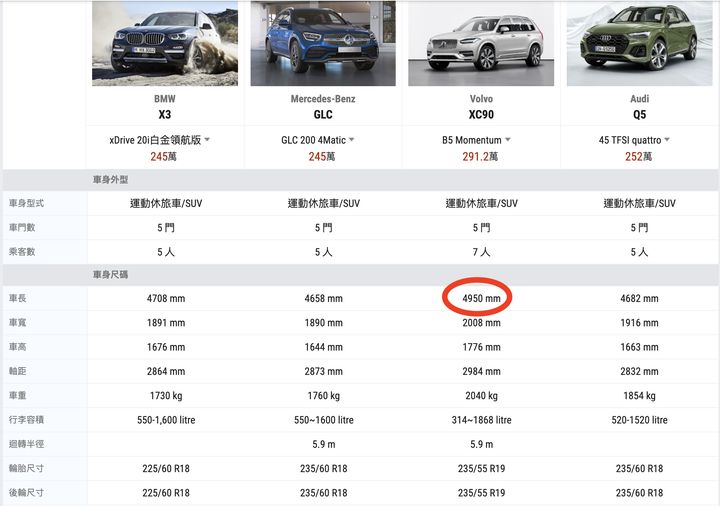Select the 4658 mm length value
The image size is (720, 506).
click(x=323, y=298)
